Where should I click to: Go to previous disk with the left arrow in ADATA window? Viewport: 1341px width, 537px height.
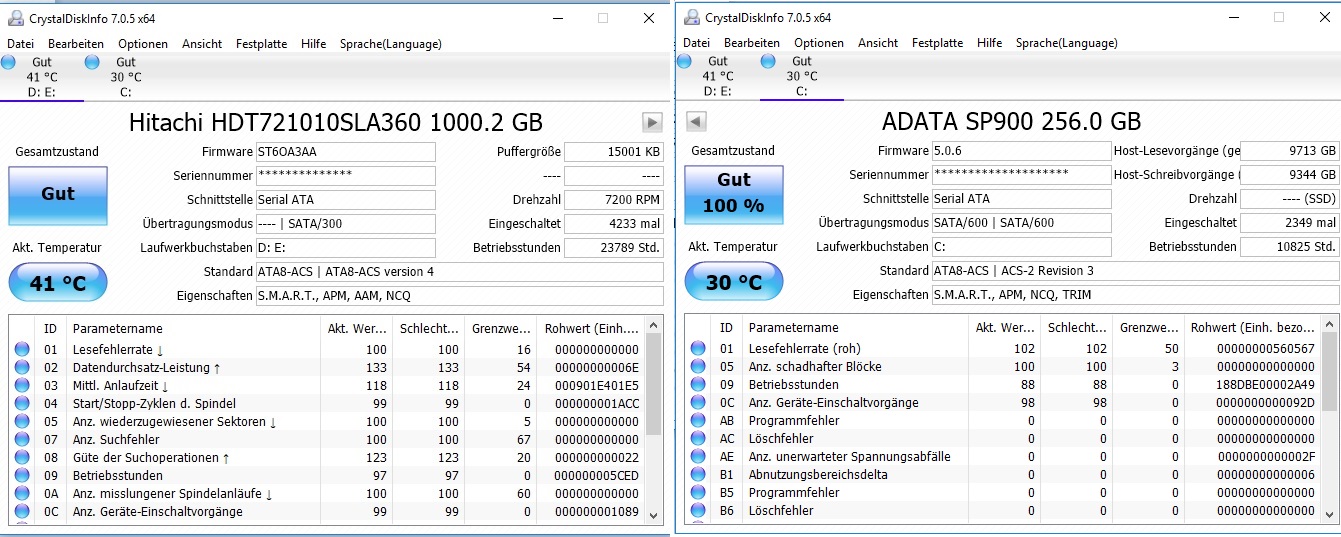click(x=697, y=121)
